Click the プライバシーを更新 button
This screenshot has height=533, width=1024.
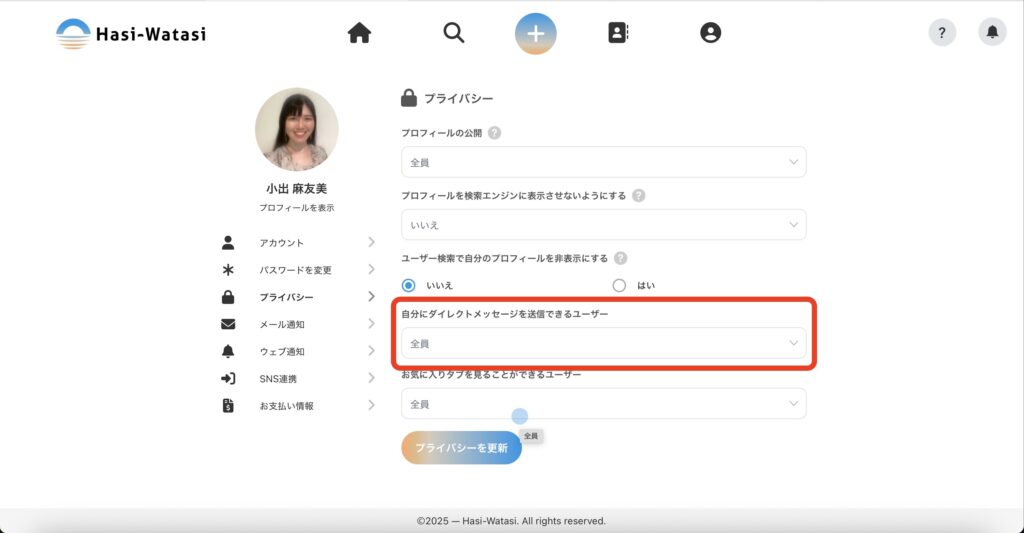click(x=461, y=448)
